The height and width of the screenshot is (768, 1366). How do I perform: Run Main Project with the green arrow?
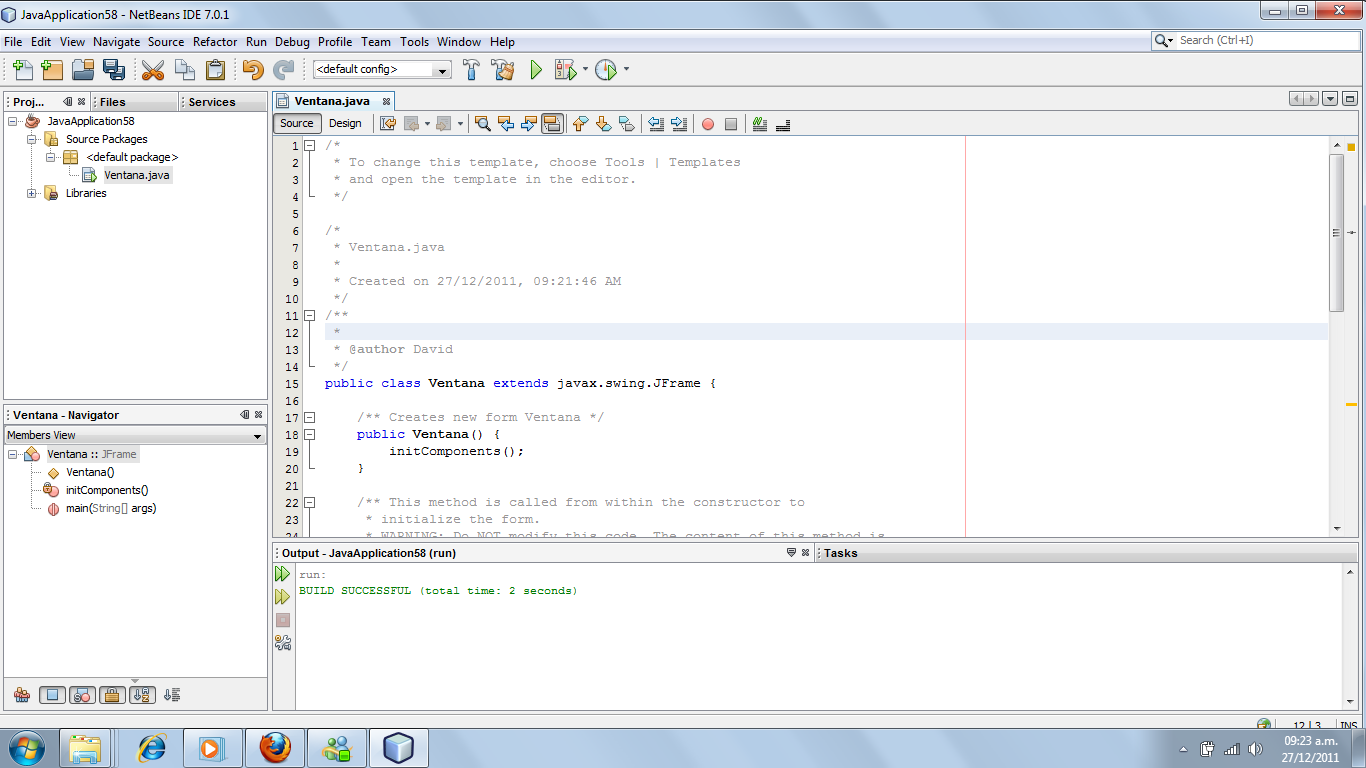pos(536,70)
